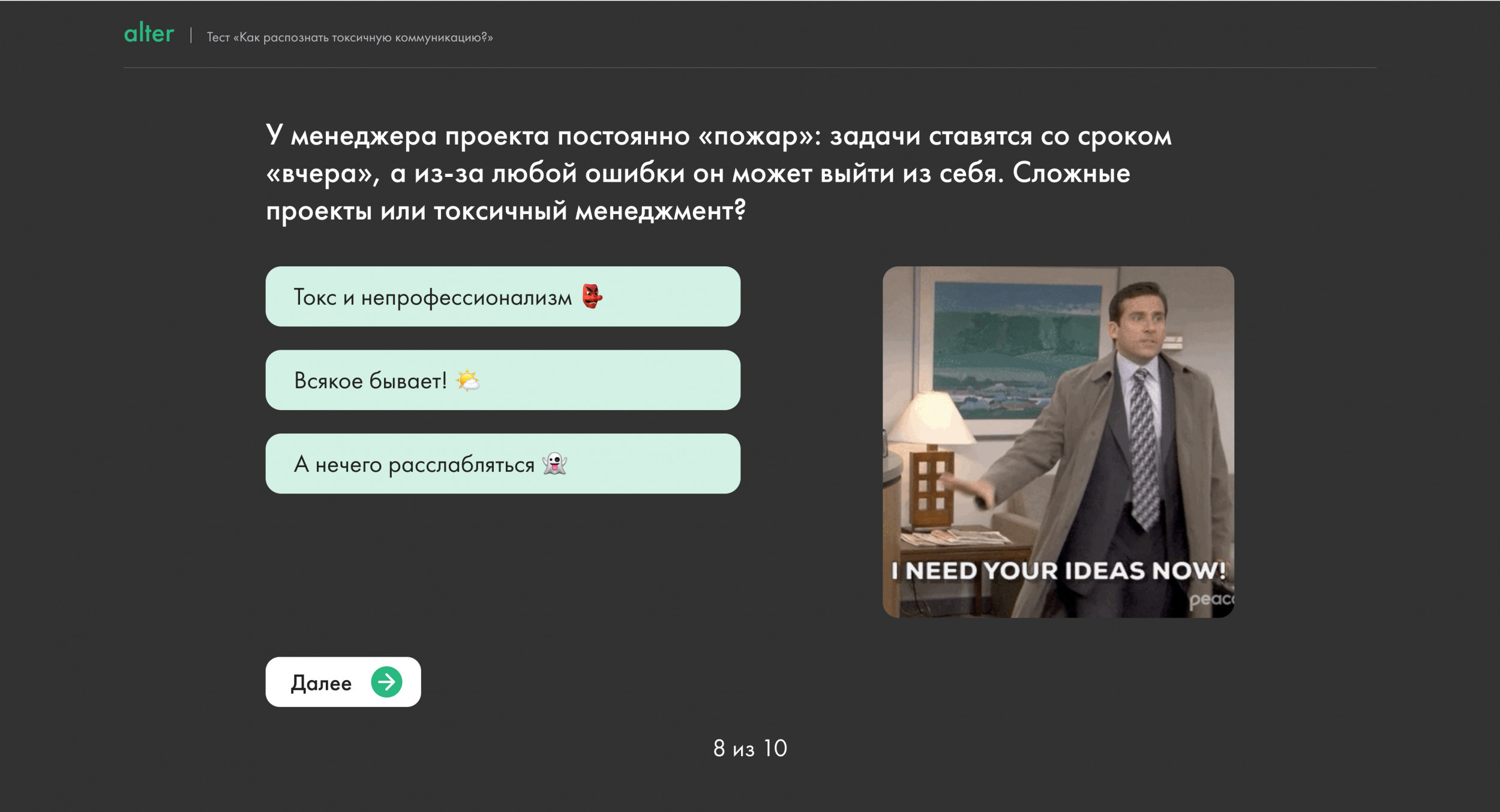Click the office GIF image
The width and height of the screenshot is (1500, 812).
pyautogui.click(x=1058, y=442)
